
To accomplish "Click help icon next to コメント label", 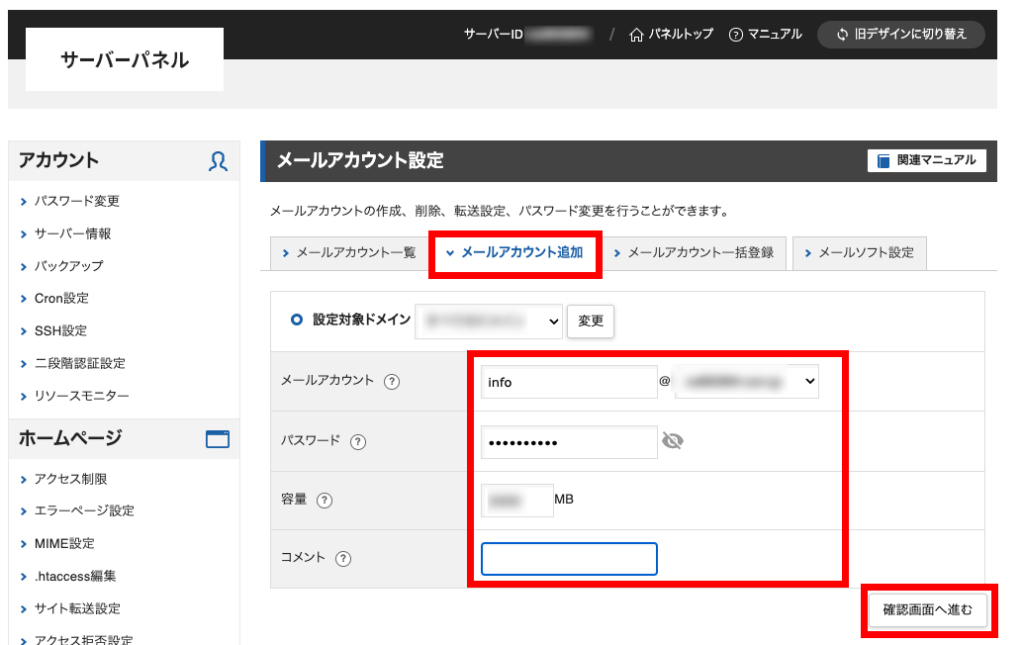I will click(343, 559).
